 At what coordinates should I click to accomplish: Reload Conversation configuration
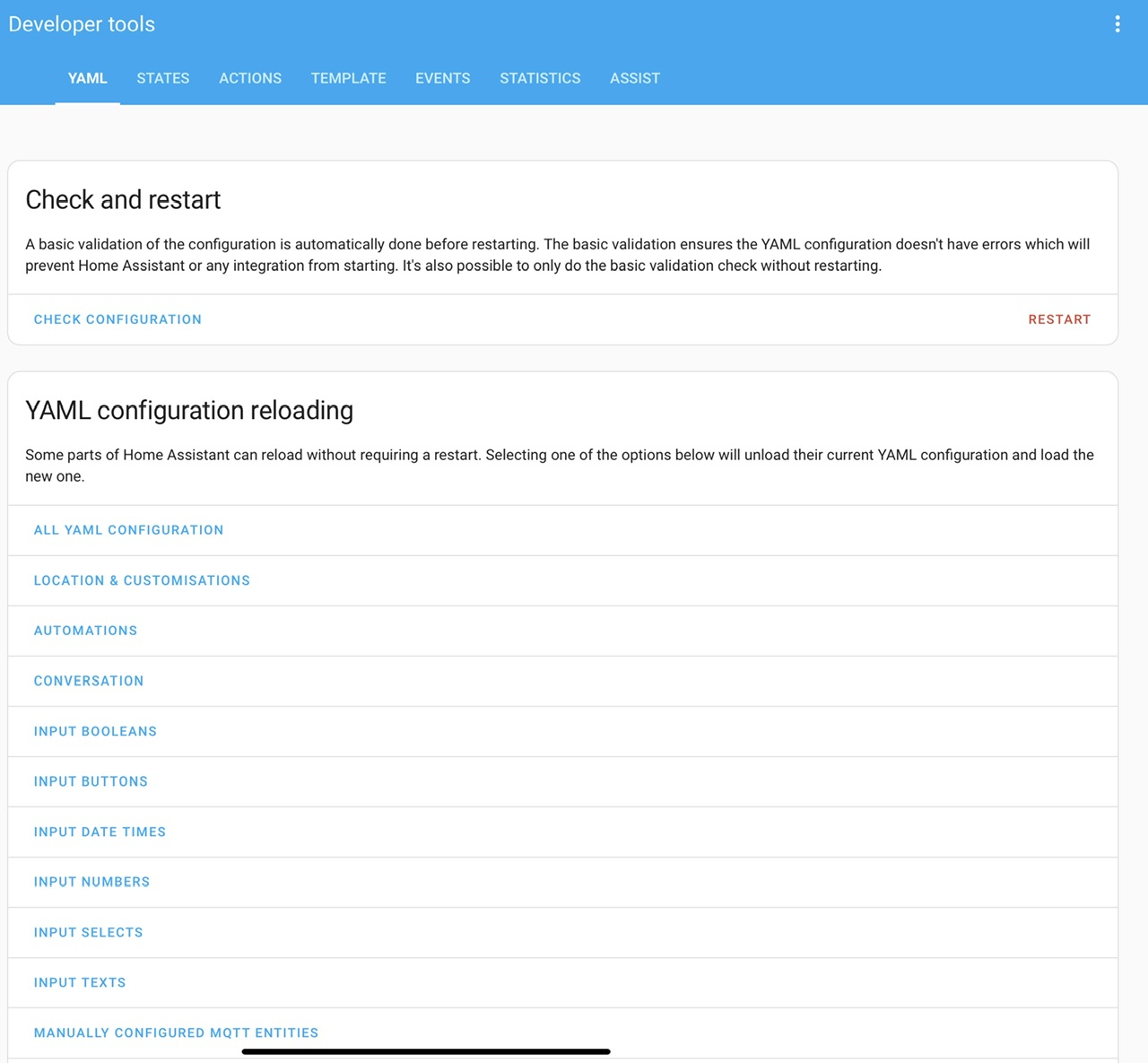tap(89, 681)
